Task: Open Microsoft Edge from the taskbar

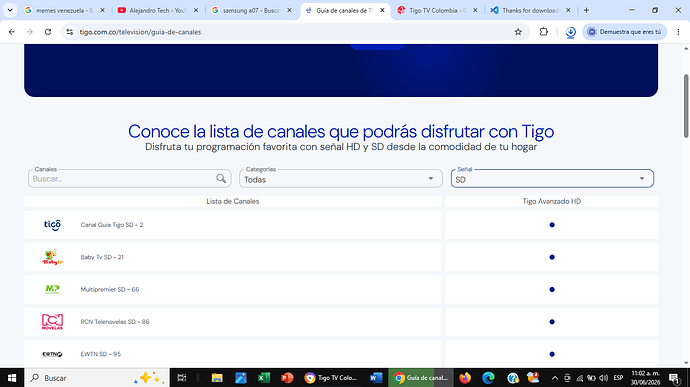Action: click(488, 378)
